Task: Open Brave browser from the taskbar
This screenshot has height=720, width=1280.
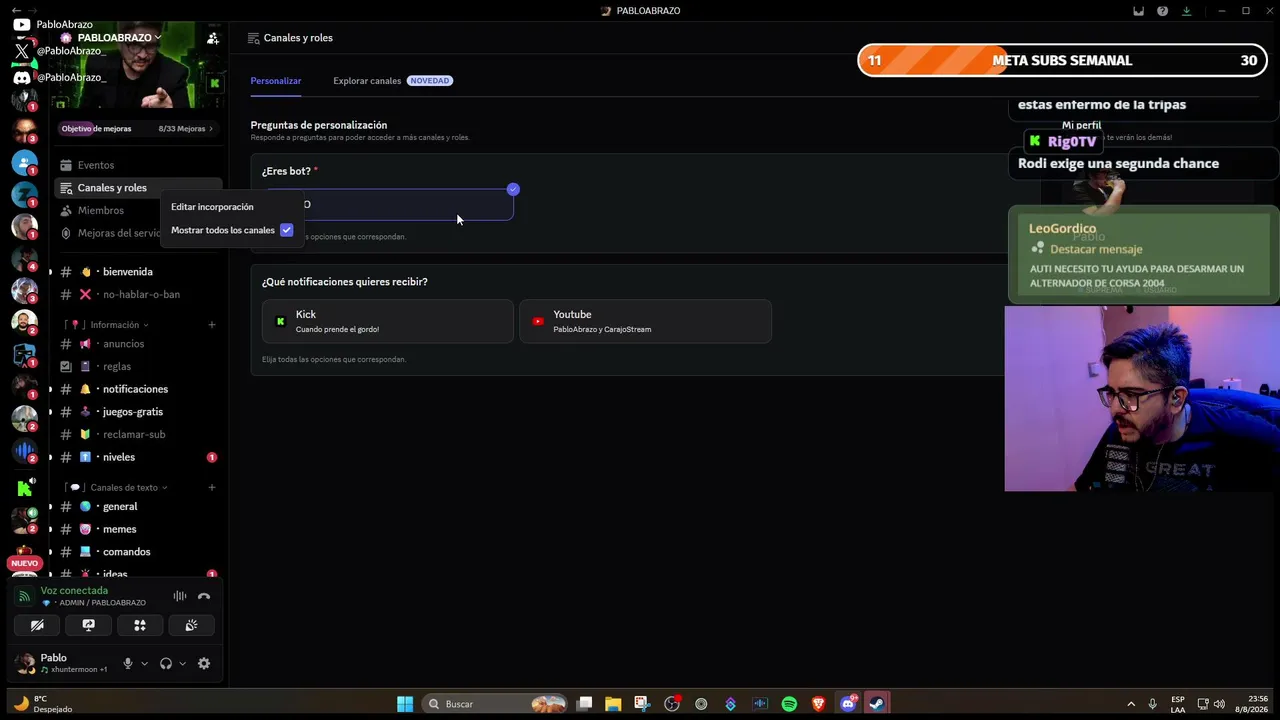Action: coord(819,704)
